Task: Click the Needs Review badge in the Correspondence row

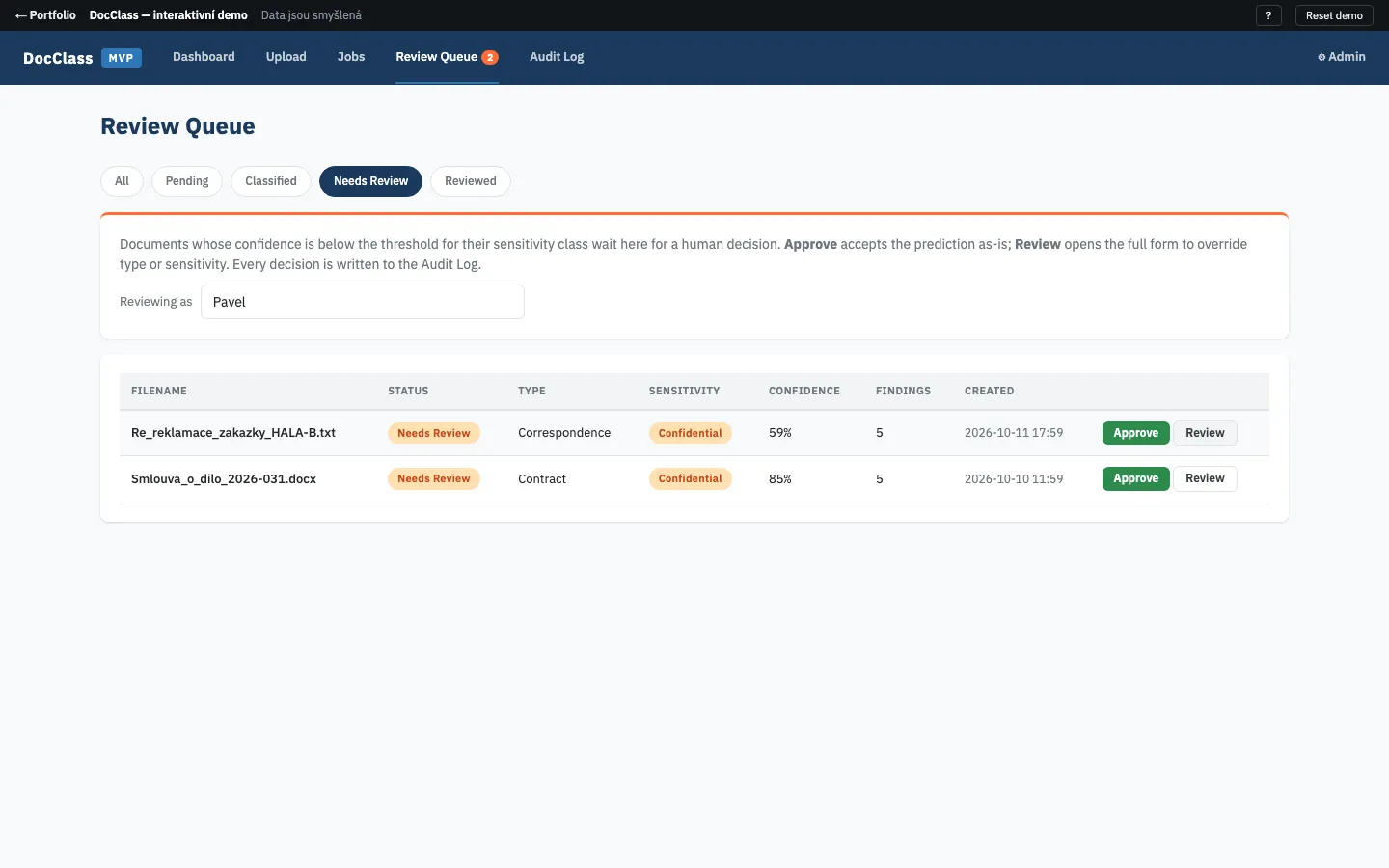Action: (434, 433)
